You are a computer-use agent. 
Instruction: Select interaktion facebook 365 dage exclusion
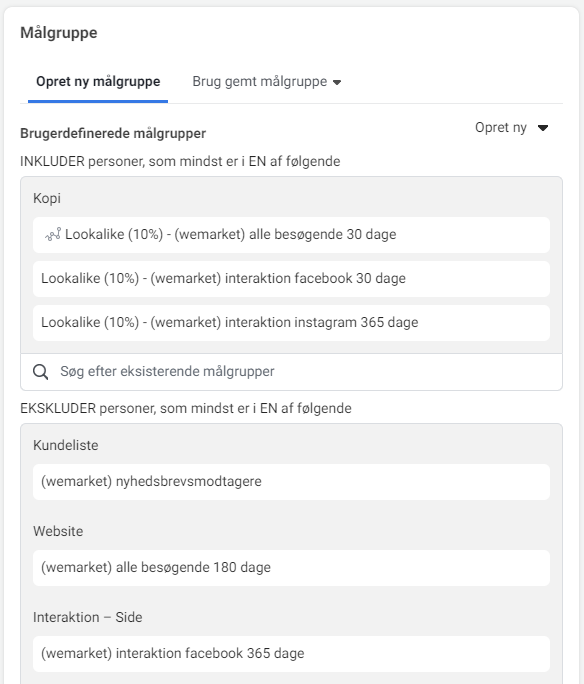click(291, 653)
